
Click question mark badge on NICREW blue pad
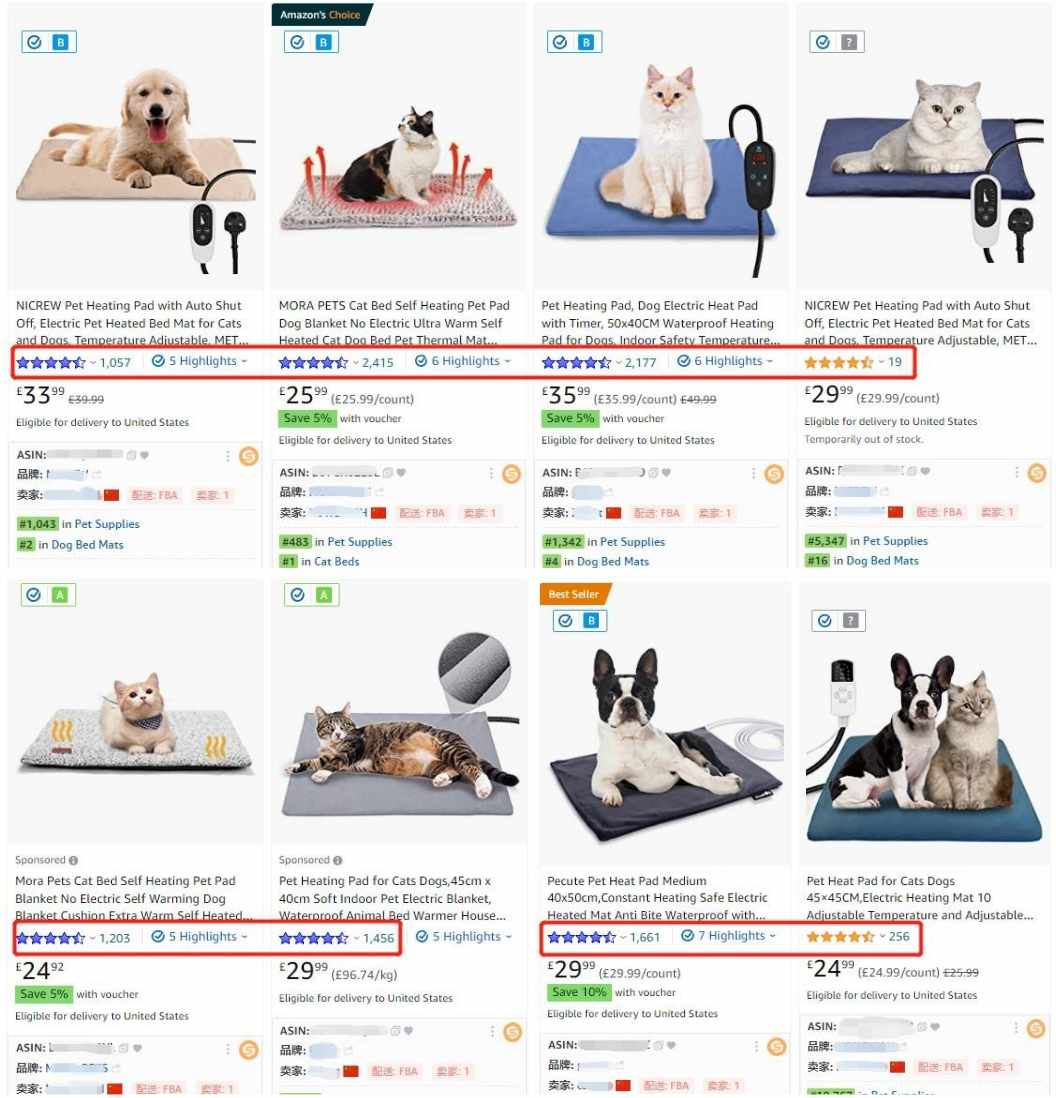pyautogui.click(x=849, y=43)
